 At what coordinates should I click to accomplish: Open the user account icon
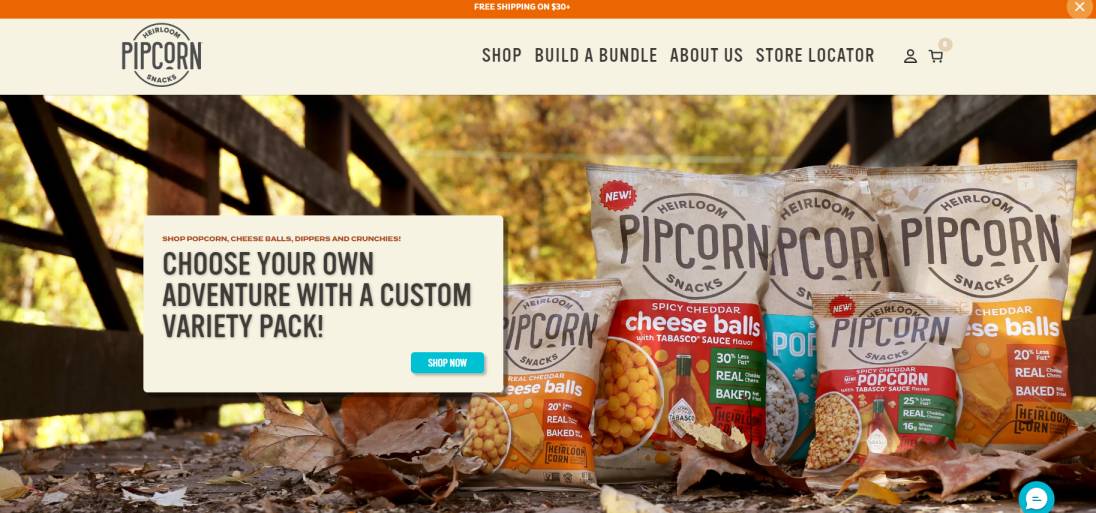[x=910, y=56]
